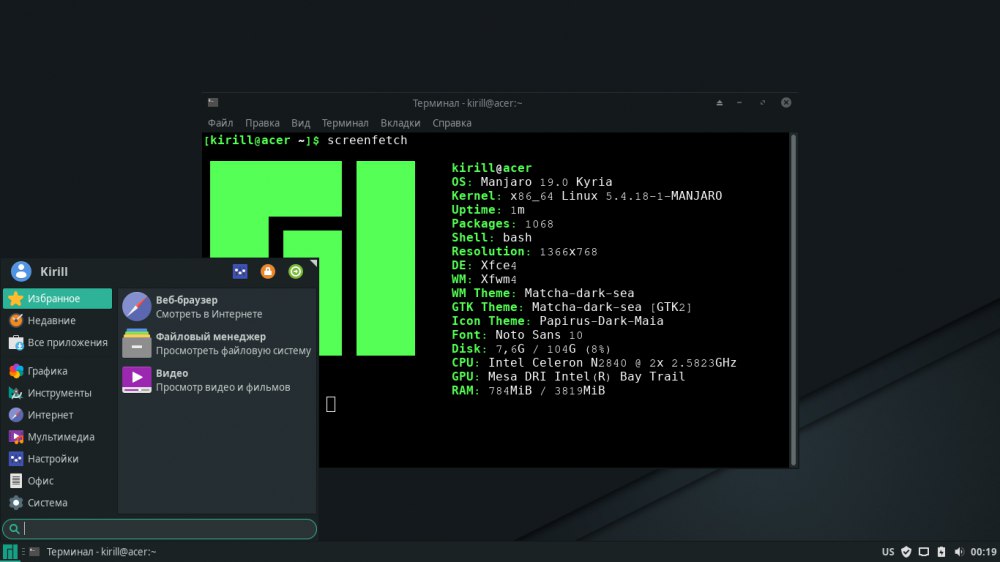Click the volume speaker tray icon
1000x562 pixels.
(959, 552)
